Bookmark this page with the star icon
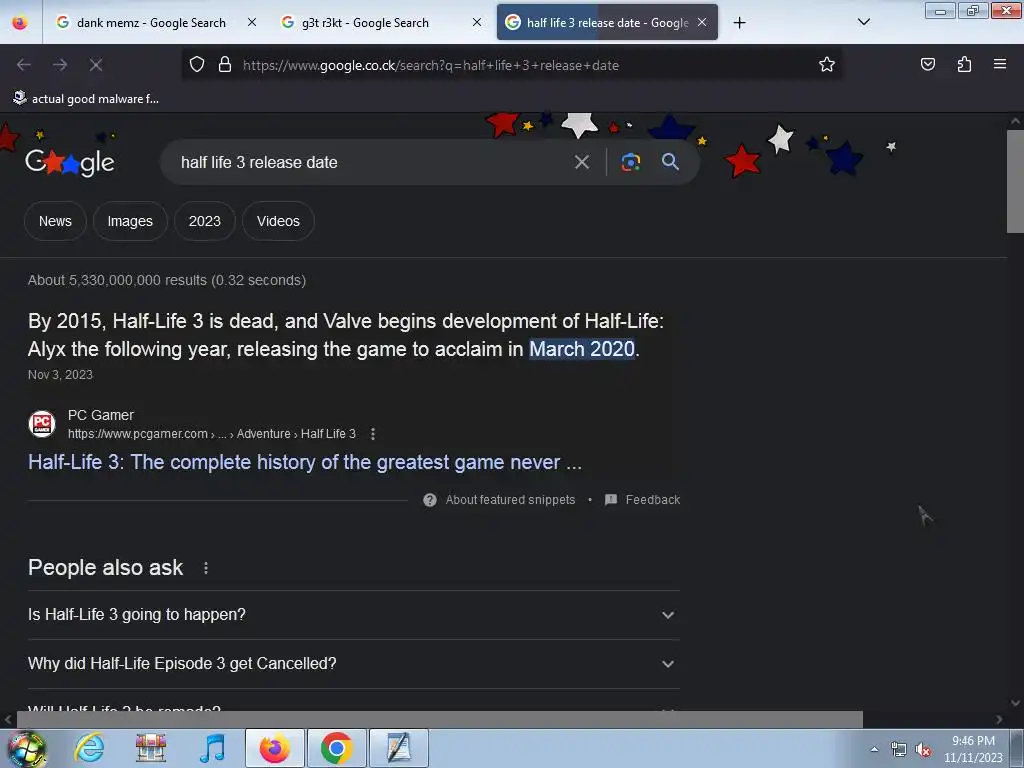The image size is (1024, 768). 827,65
